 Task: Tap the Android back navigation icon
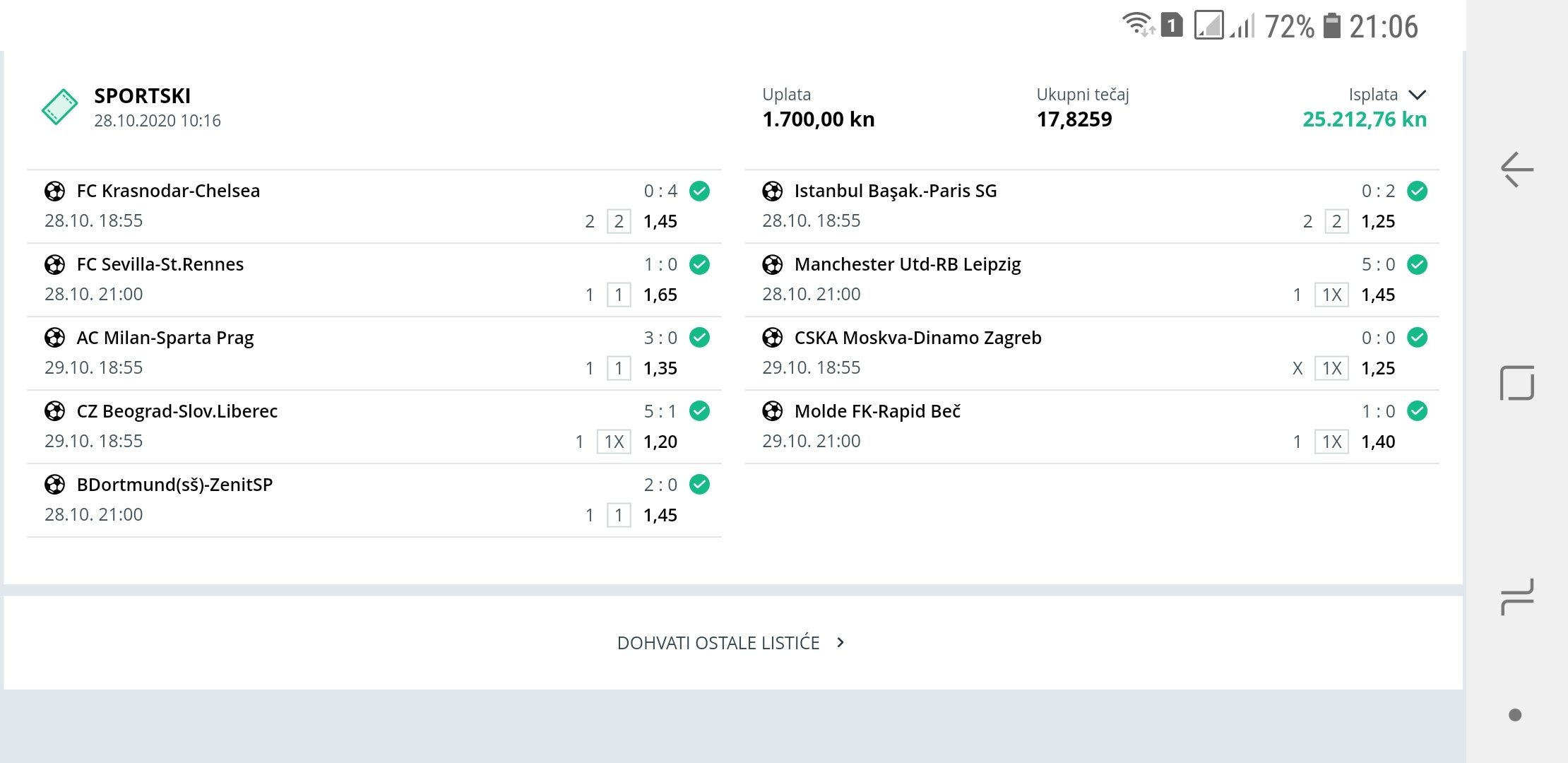[1516, 170]
